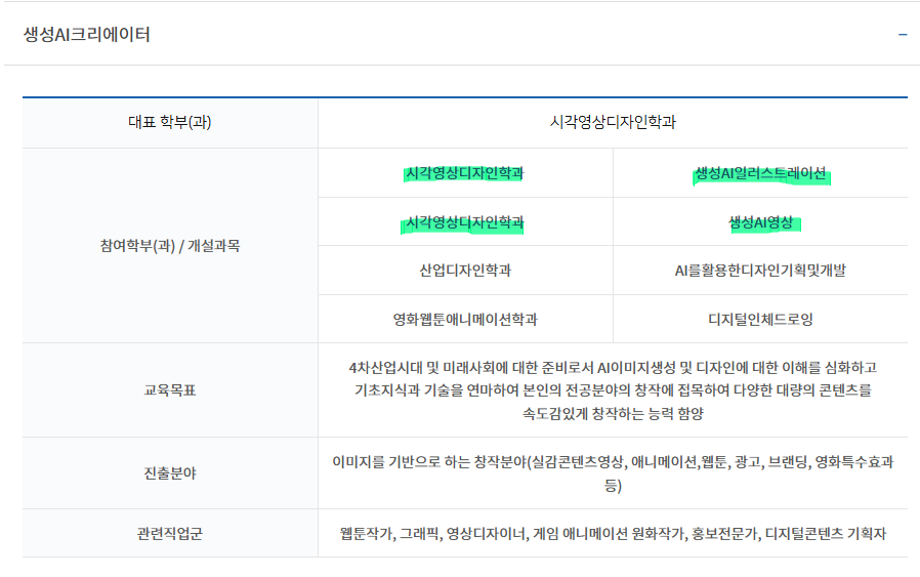This screenshot has height=577, width=920.
Task: Select the 대표 학부(과) row header
Action: point(170,123)
